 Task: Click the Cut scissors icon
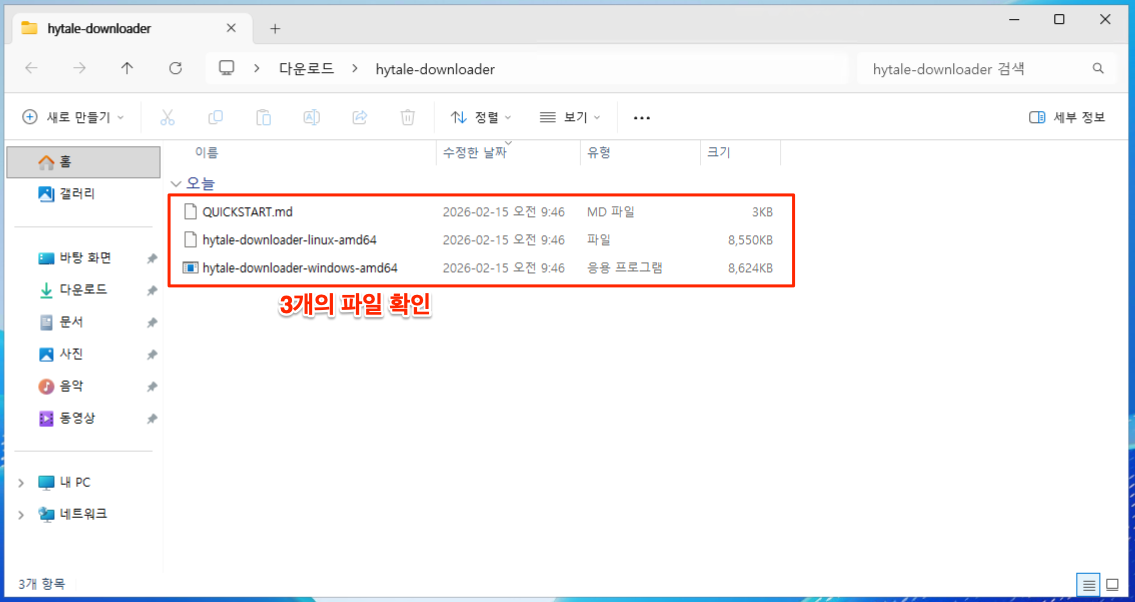(167, 117)
